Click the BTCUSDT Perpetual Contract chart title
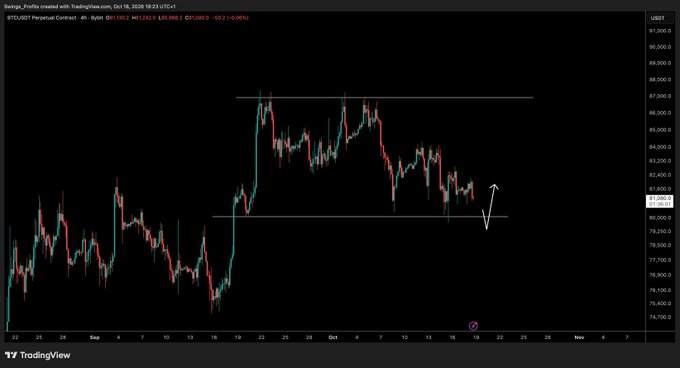The width and height of the screenshot is (680, 368). coord(43,18)
